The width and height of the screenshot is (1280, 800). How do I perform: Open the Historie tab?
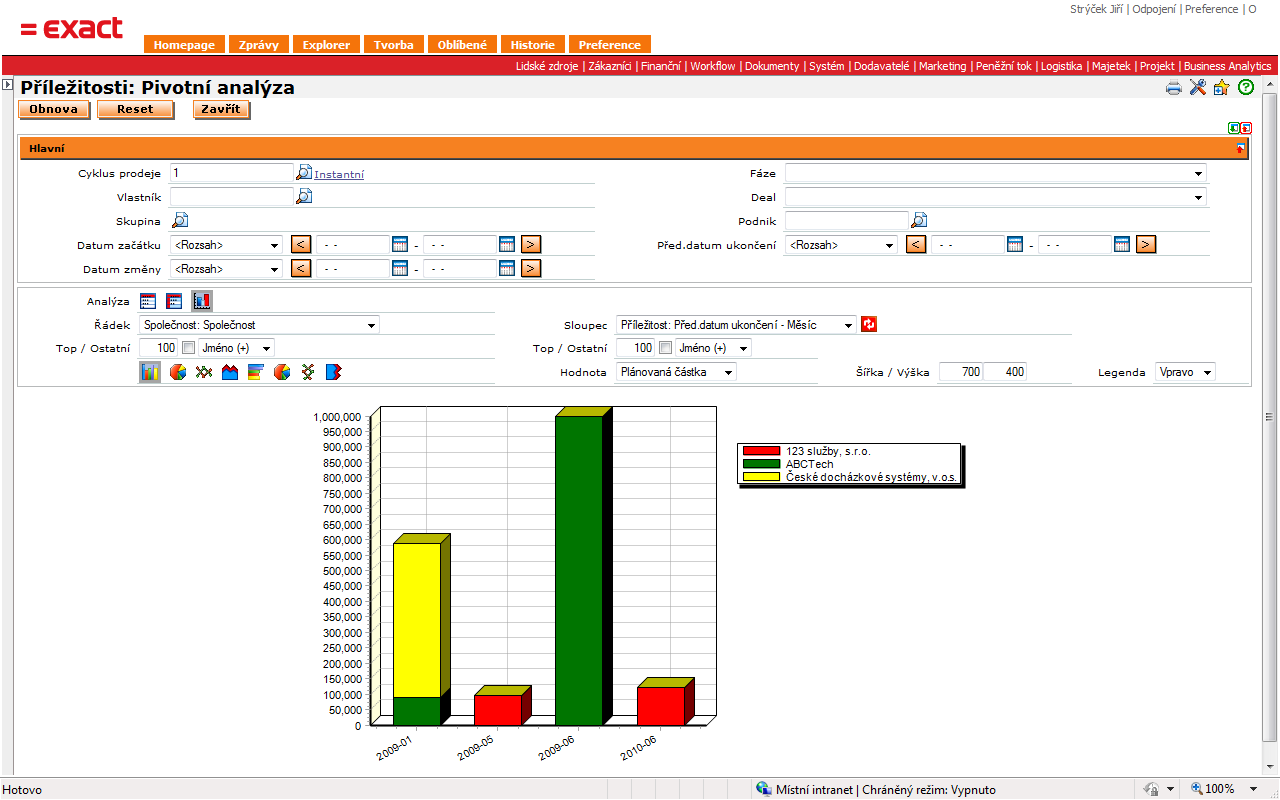(x=532, y=45)
